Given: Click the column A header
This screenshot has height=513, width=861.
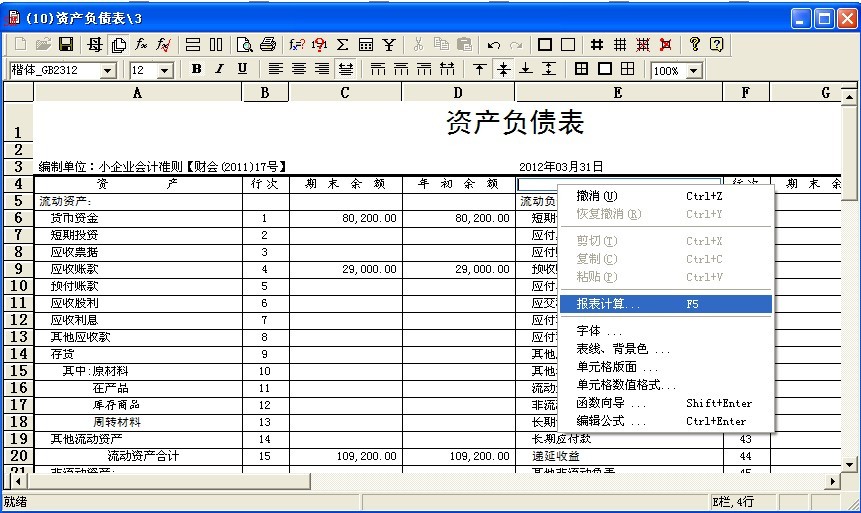Looking at the screenshot, I should (137, 93).
